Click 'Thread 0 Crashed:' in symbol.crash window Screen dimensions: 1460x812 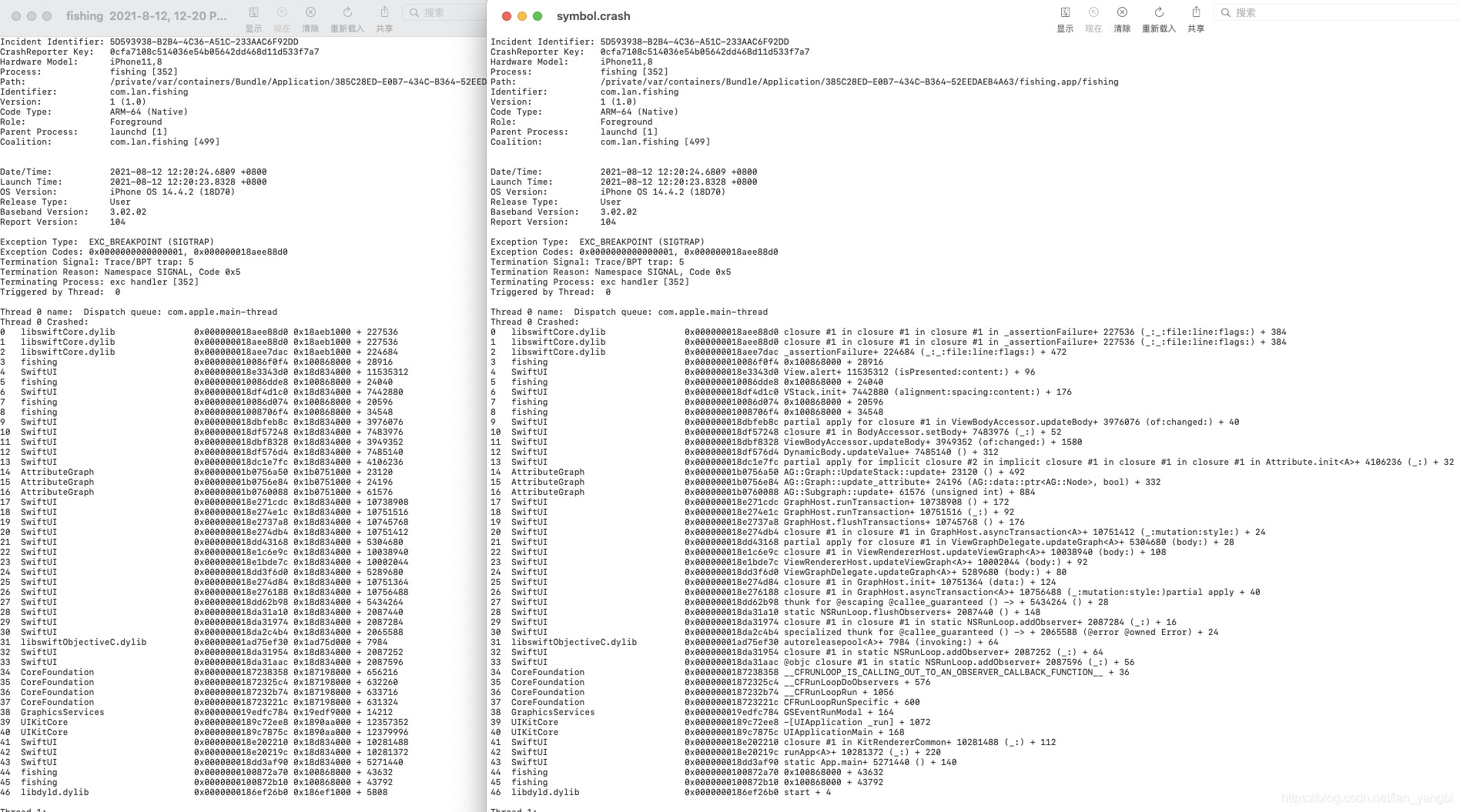(x=535, y=322)
